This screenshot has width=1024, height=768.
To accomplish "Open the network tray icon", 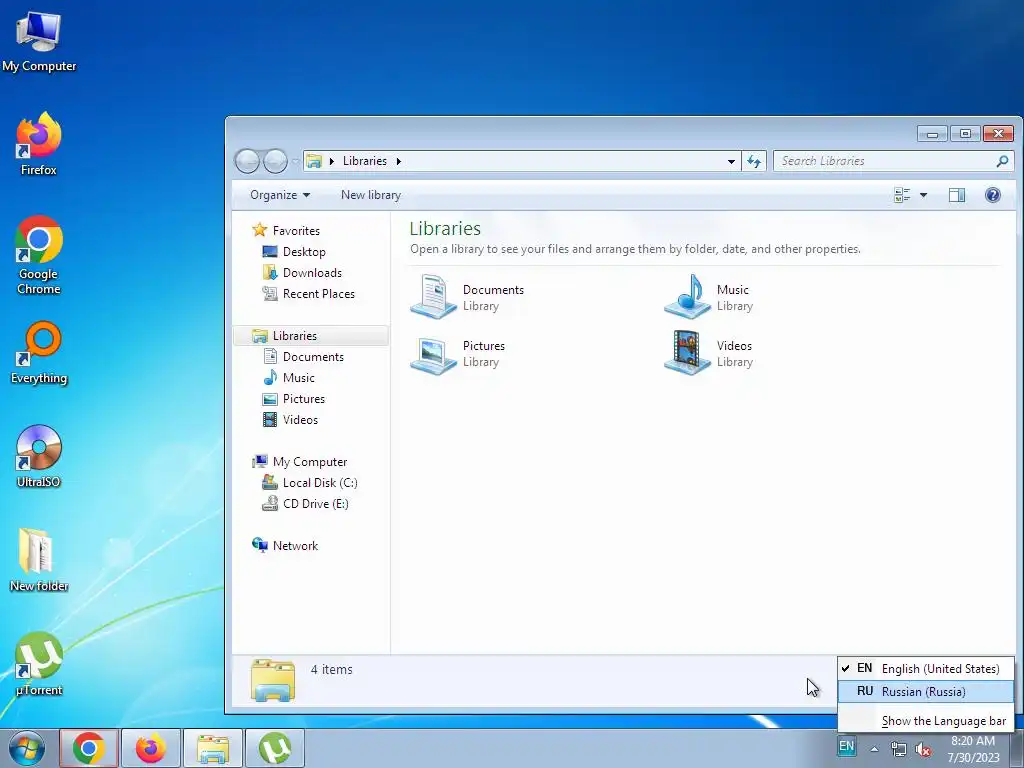I will pyautogui.click(x=899, y=749).
